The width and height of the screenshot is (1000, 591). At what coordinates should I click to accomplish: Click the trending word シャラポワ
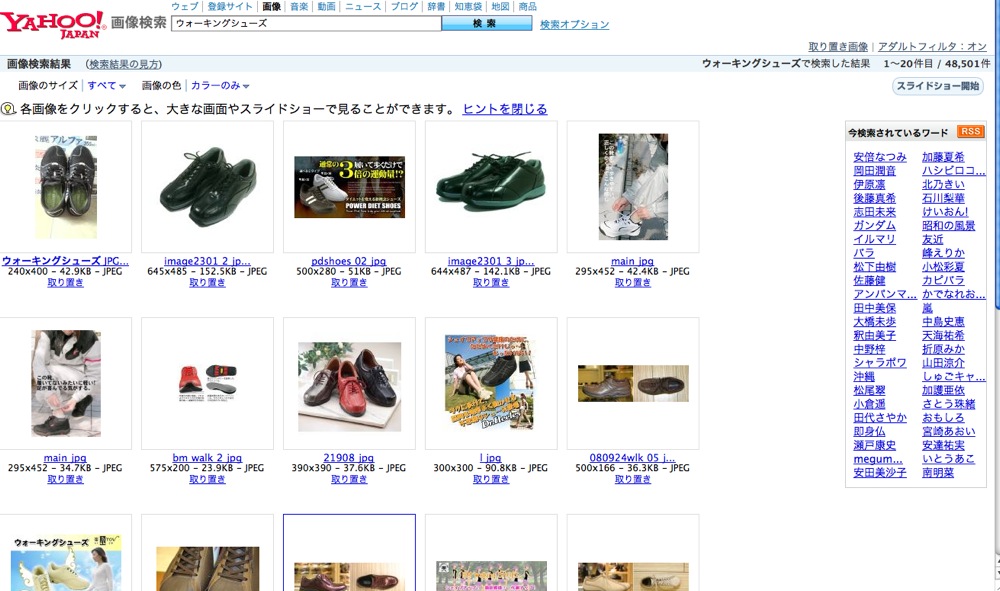point(880,362)
